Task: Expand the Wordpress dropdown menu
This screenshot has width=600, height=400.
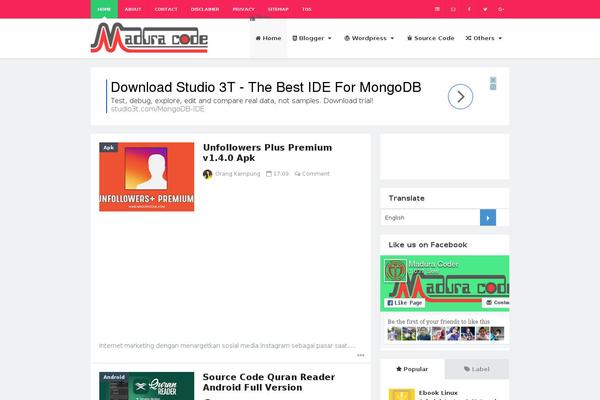Action: coord(369,38)
